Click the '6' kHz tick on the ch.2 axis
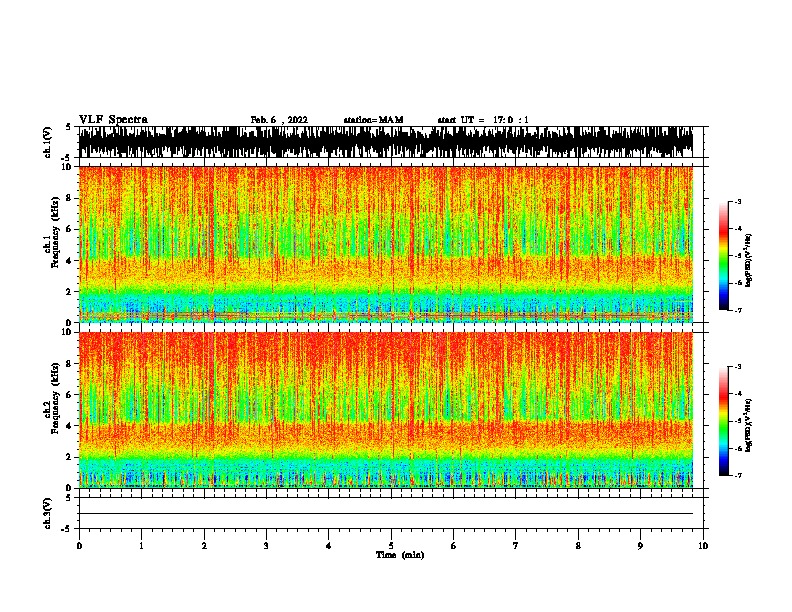The width and height of the screenshot is (792, 612). (69, 394)
